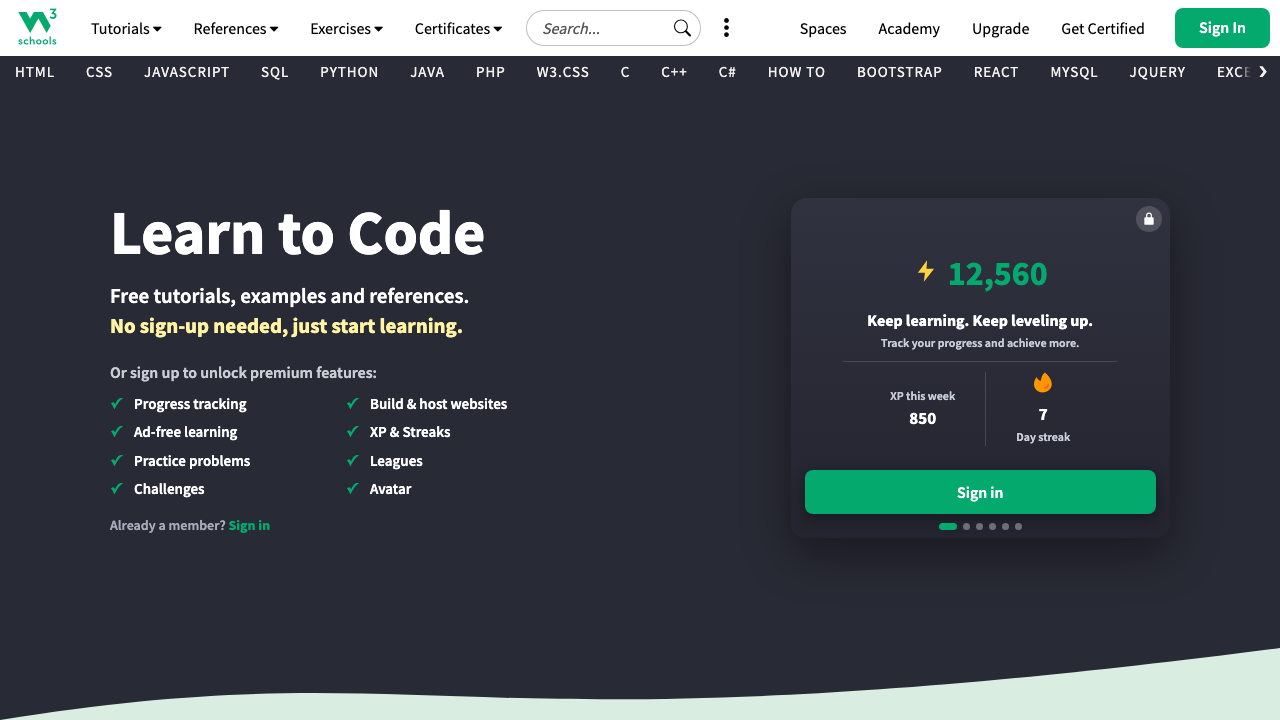The height and width of the screenshot is (720, 1280).
Task: Click the 12,560 XP value
Action: pos(998,273)
